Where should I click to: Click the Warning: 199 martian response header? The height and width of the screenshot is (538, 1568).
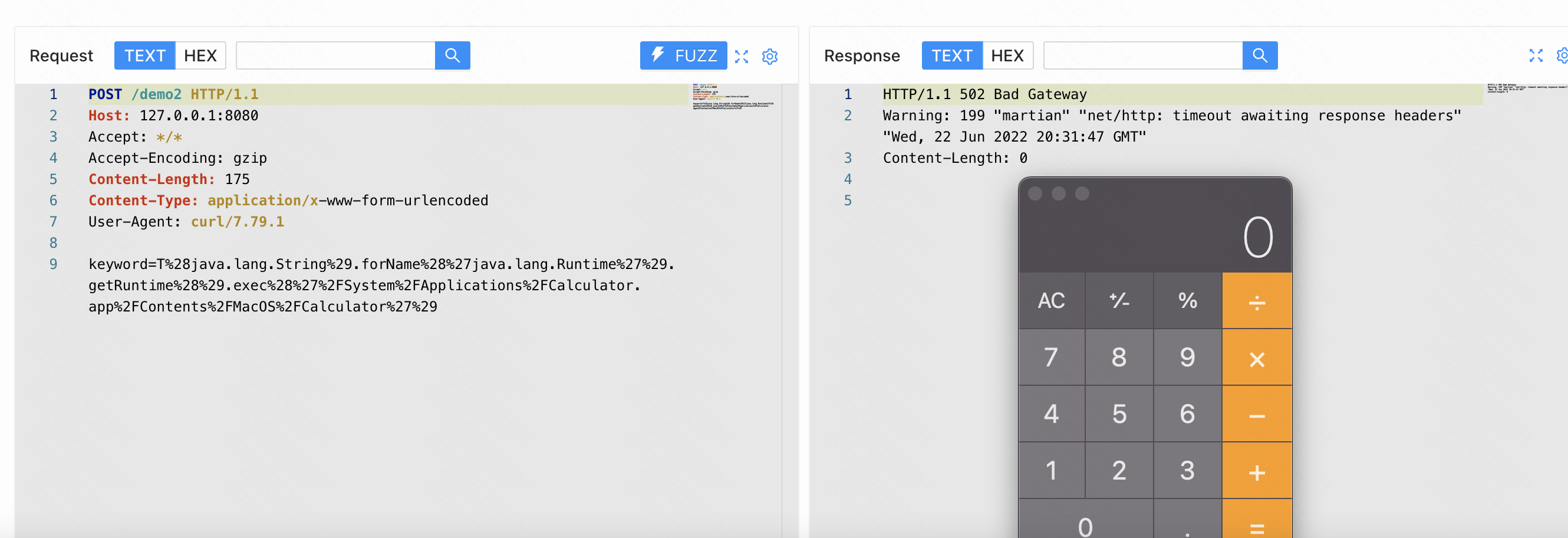[x=1172, y=126]
